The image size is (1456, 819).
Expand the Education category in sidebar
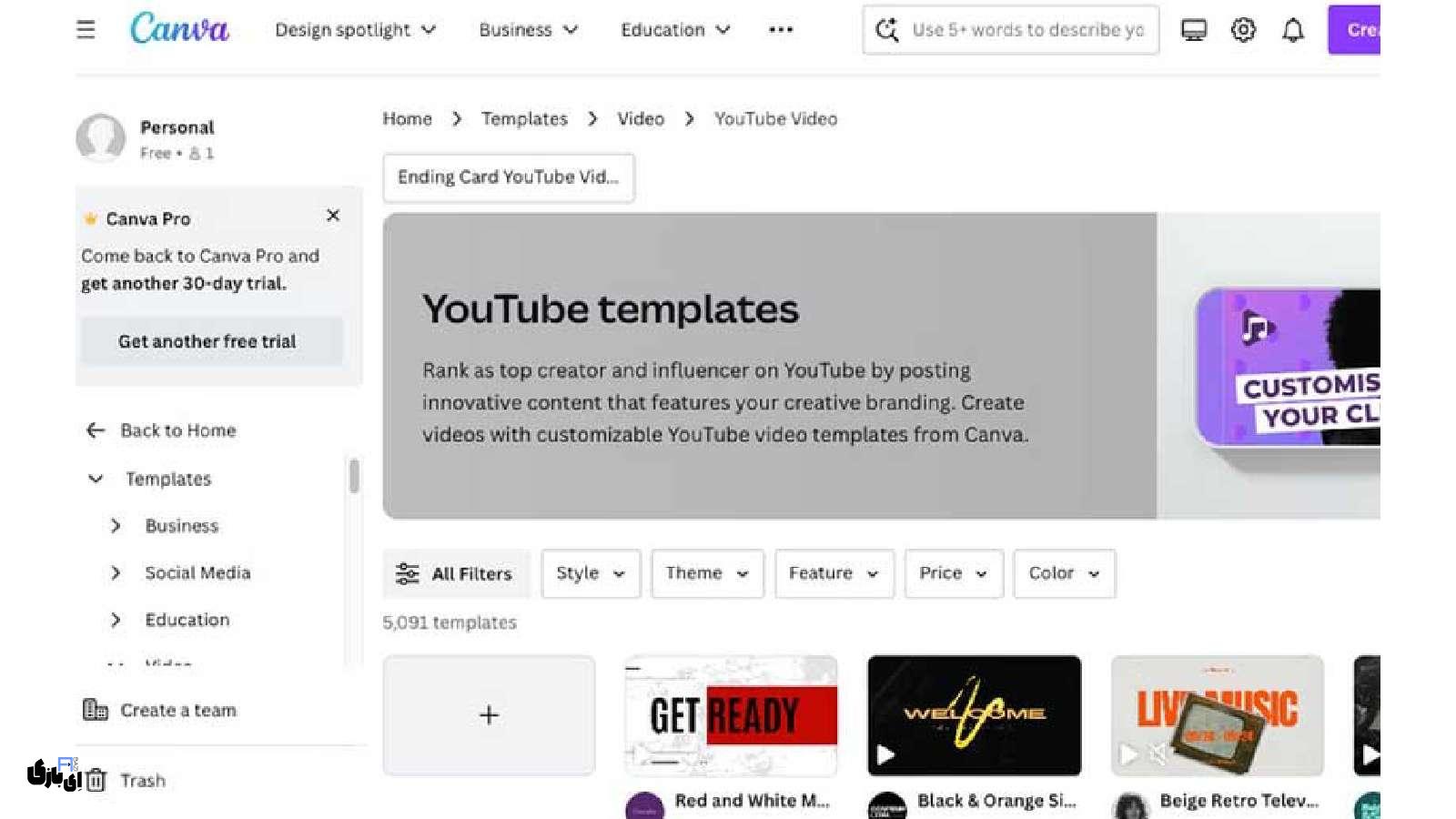point(116,620)
